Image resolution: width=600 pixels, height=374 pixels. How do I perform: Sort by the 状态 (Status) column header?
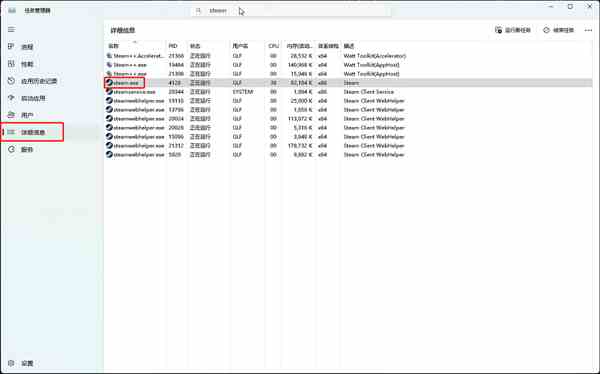(x=209, y=46)
